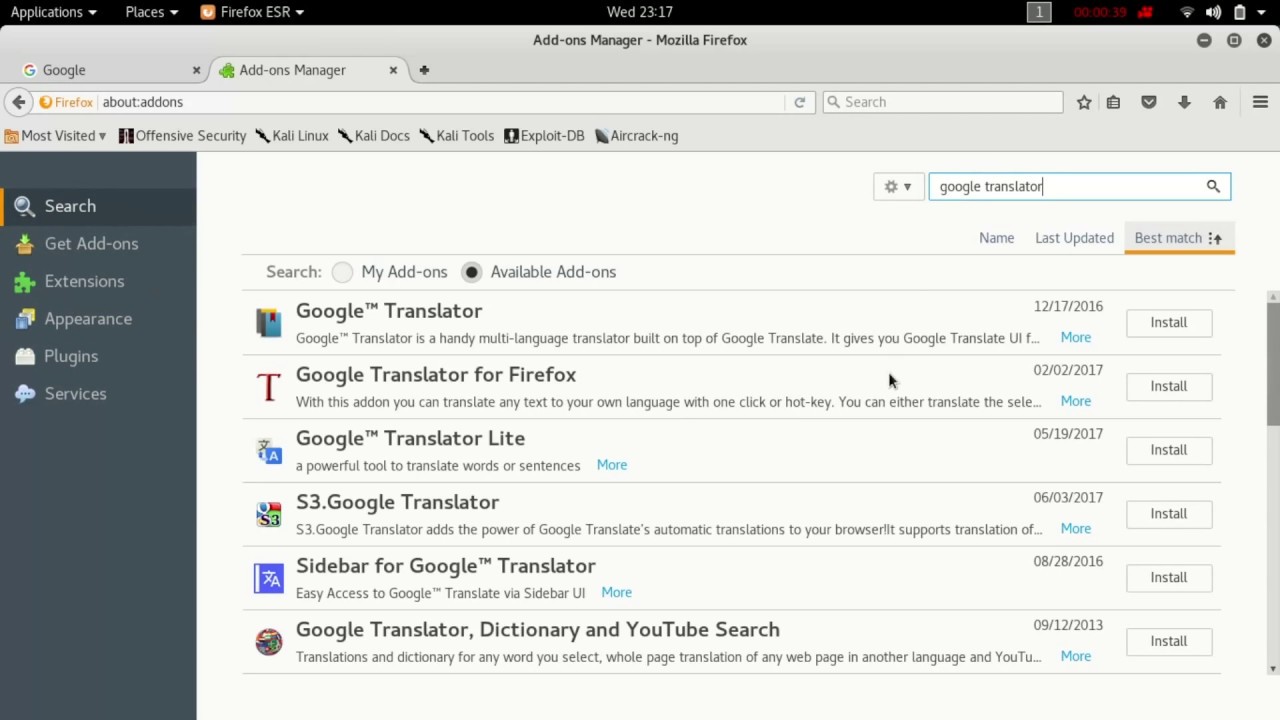Open the gear tools dropdown

(x=897, y=186)
